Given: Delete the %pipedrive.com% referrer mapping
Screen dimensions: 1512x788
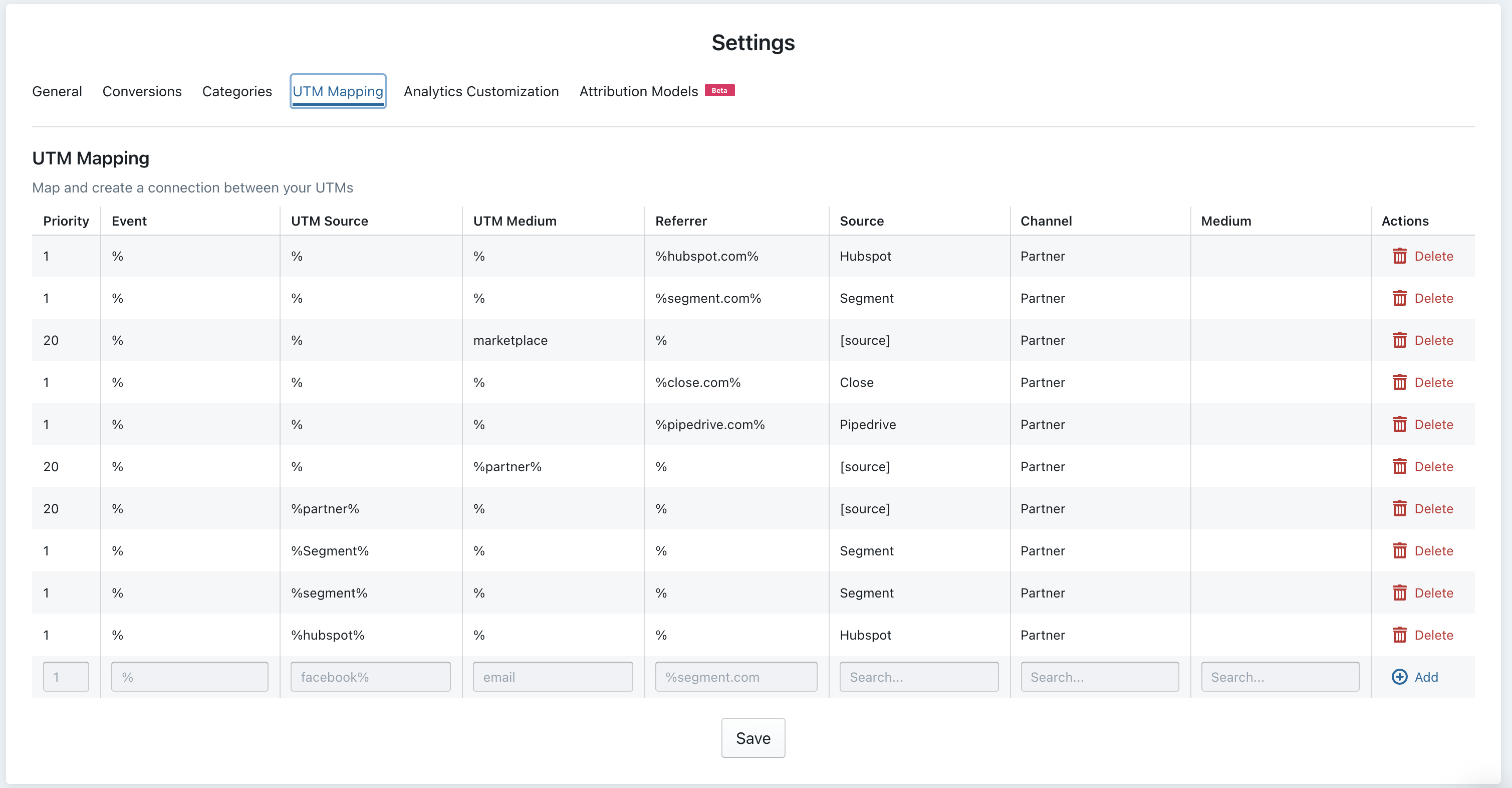Looking at the screenshot, I should coord(1423,425).
